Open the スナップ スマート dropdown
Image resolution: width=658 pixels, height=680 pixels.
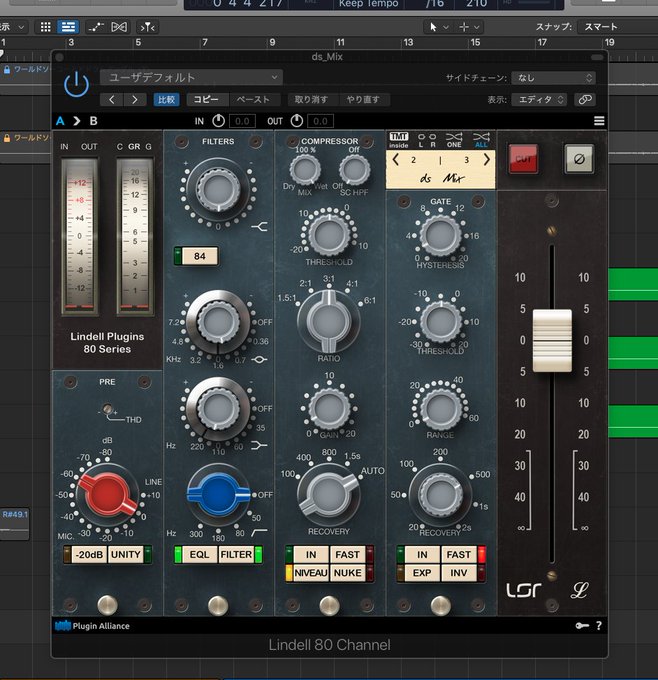click(616, 27)
